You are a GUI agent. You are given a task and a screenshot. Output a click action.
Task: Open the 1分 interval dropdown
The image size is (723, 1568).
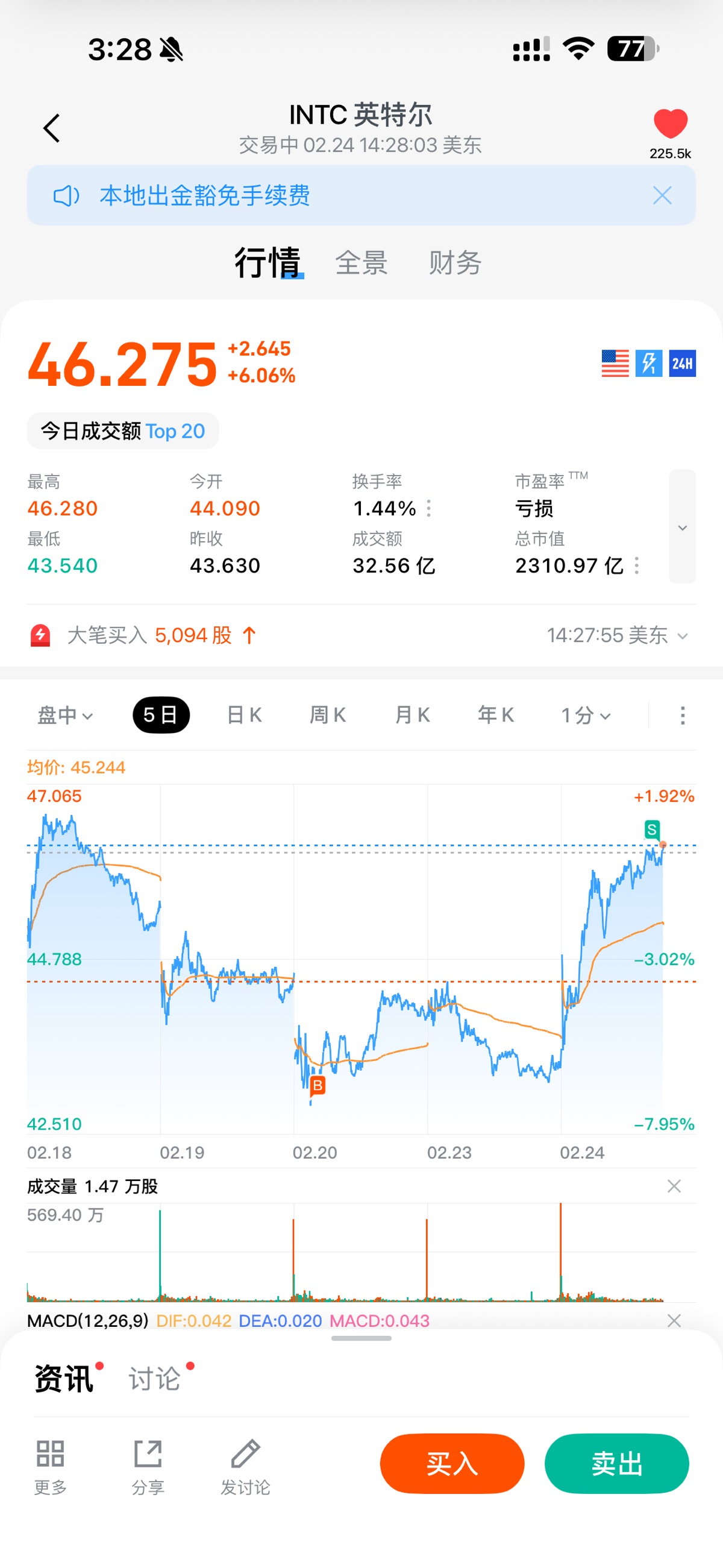(586, 715)
